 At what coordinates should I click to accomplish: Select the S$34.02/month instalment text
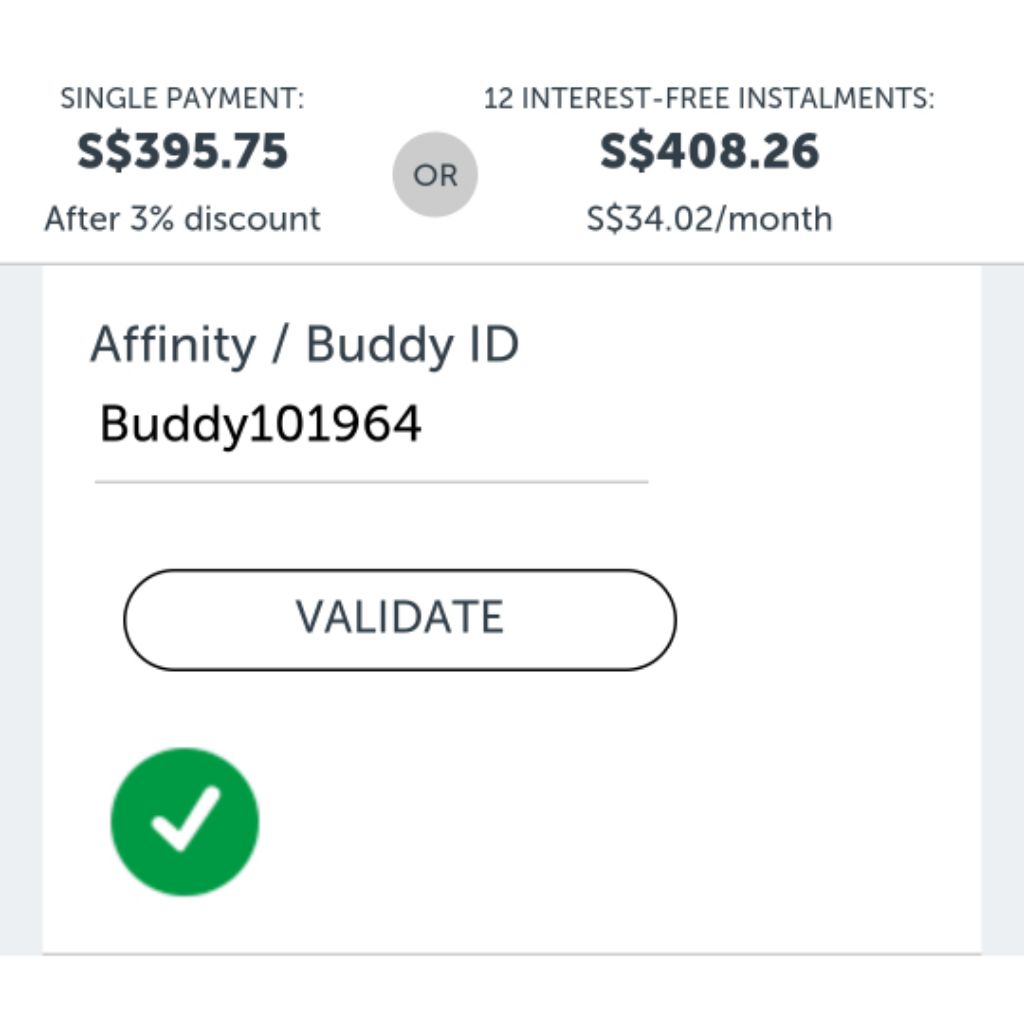[x=709, y=219]
